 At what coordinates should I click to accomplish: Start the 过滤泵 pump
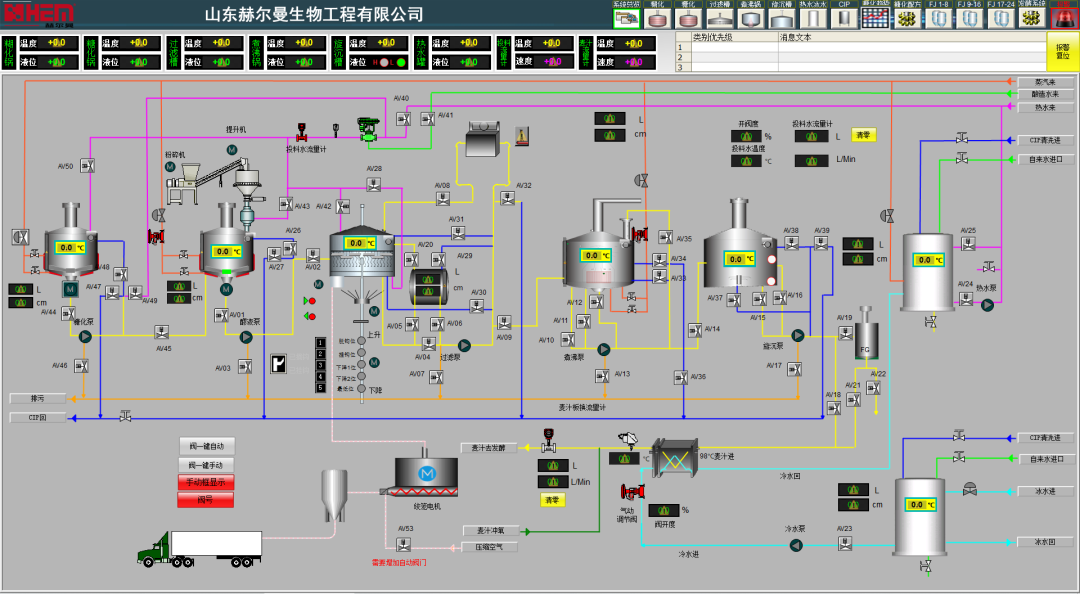(x=464, y=345)
